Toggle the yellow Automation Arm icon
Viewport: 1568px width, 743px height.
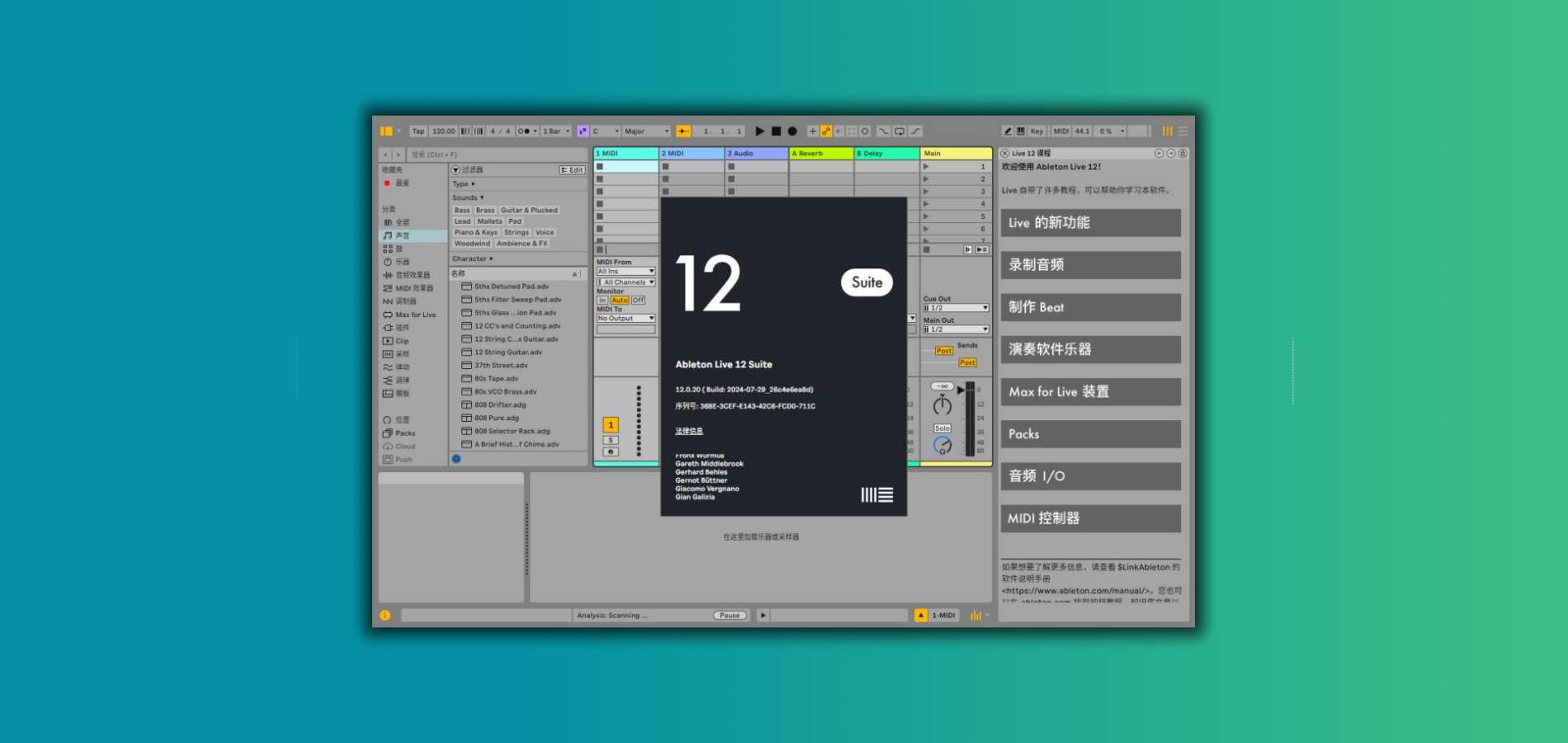pos(826,131)
